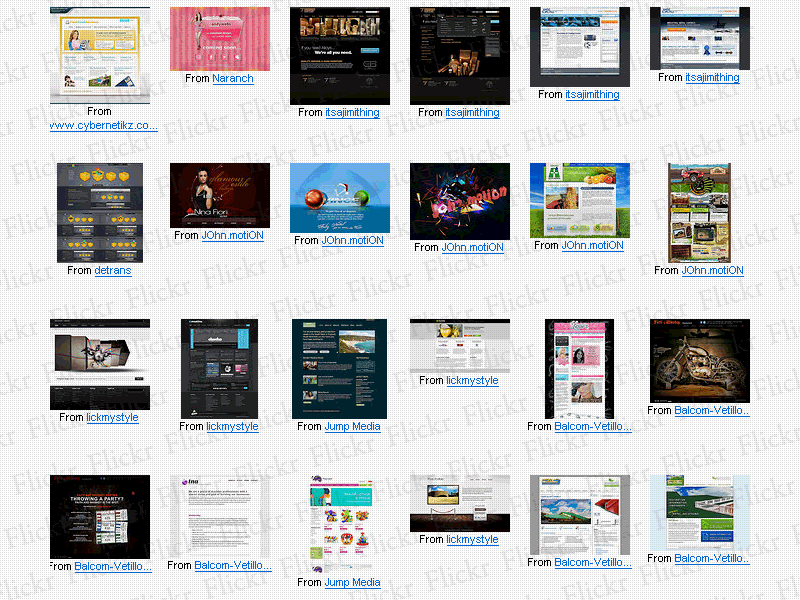Click Balcom-Vetillo link below the motorcycle thumbnail

click(x=712, y=410)
